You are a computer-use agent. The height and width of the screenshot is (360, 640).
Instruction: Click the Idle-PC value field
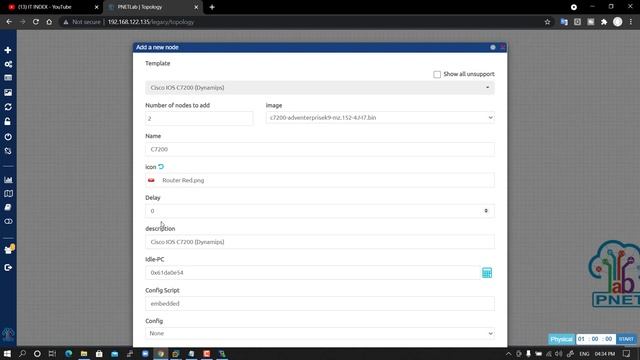coord(313,273)
